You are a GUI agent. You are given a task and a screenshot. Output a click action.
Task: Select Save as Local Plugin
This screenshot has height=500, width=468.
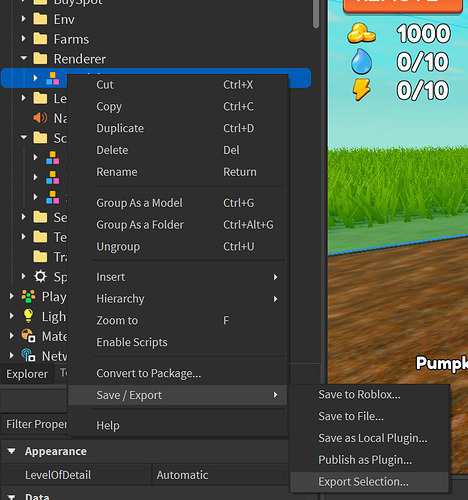(369, 438)
